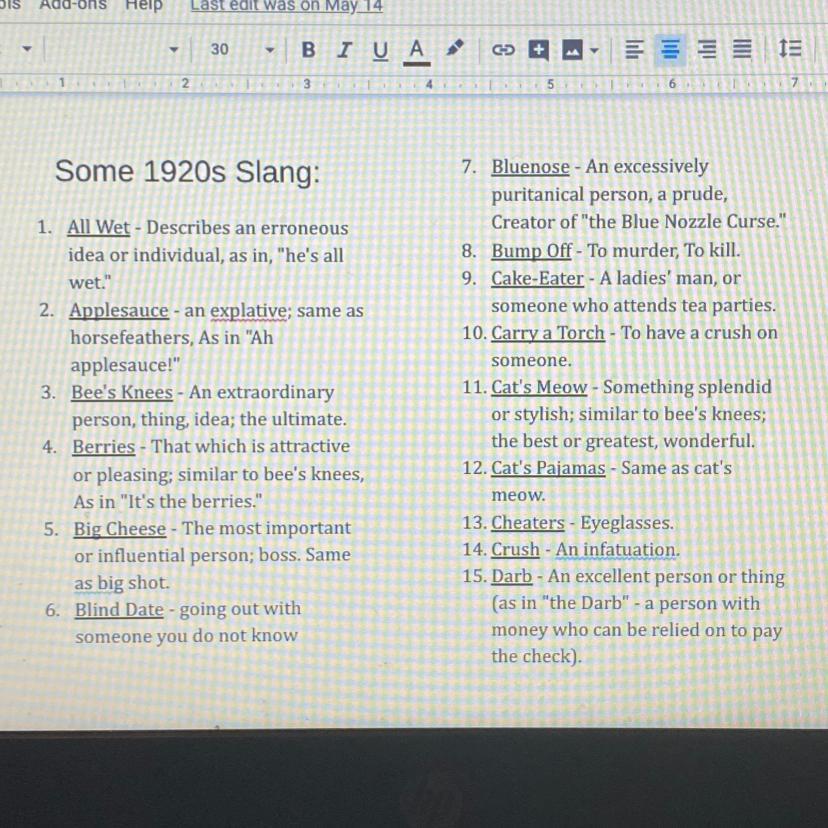This screenshot has height=828, width=828.
Task: Open the font size dropdown showing 30
Action: click(x=270, y=51)
